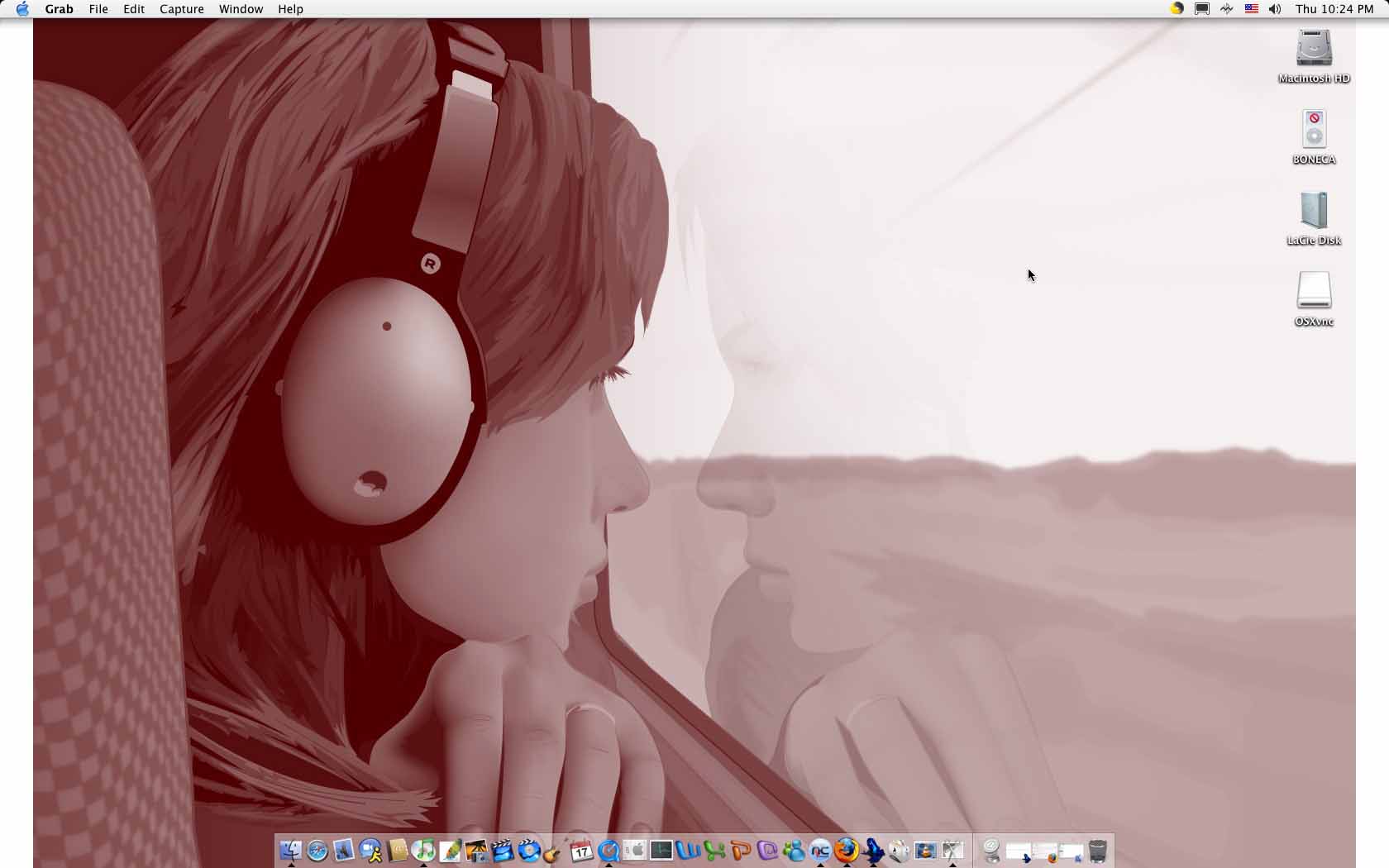Image resolution: width=1389 pixels, height=868 pixels.
Task: Launch Safari from the Dock
Action: pos(317,851)
